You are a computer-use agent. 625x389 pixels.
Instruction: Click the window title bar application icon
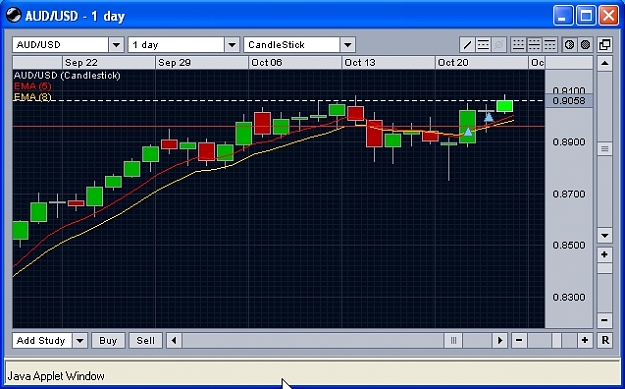14,16
